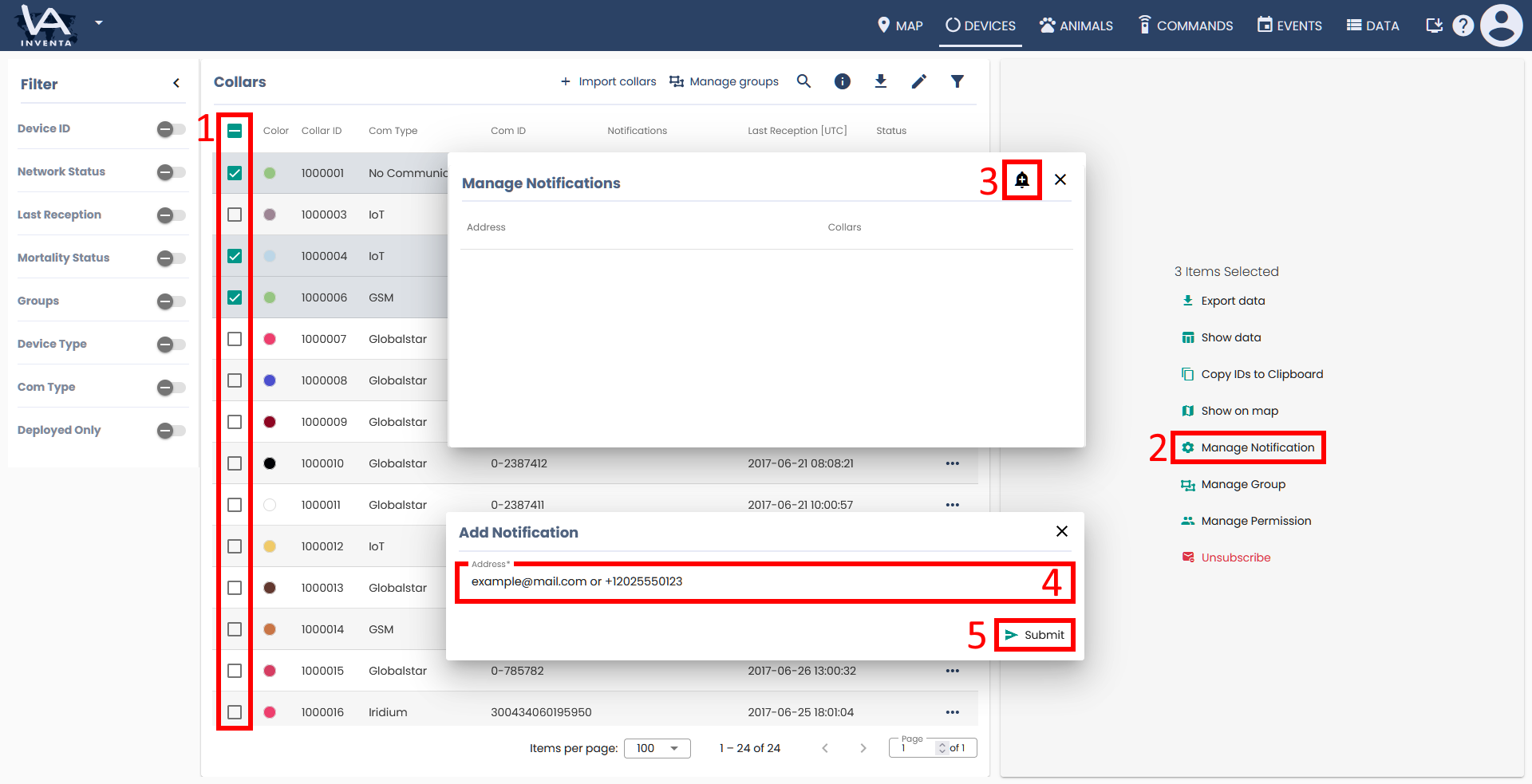Click the Submit button in Add Notification
1532x784 pixels.
(x=1035, y=635)
